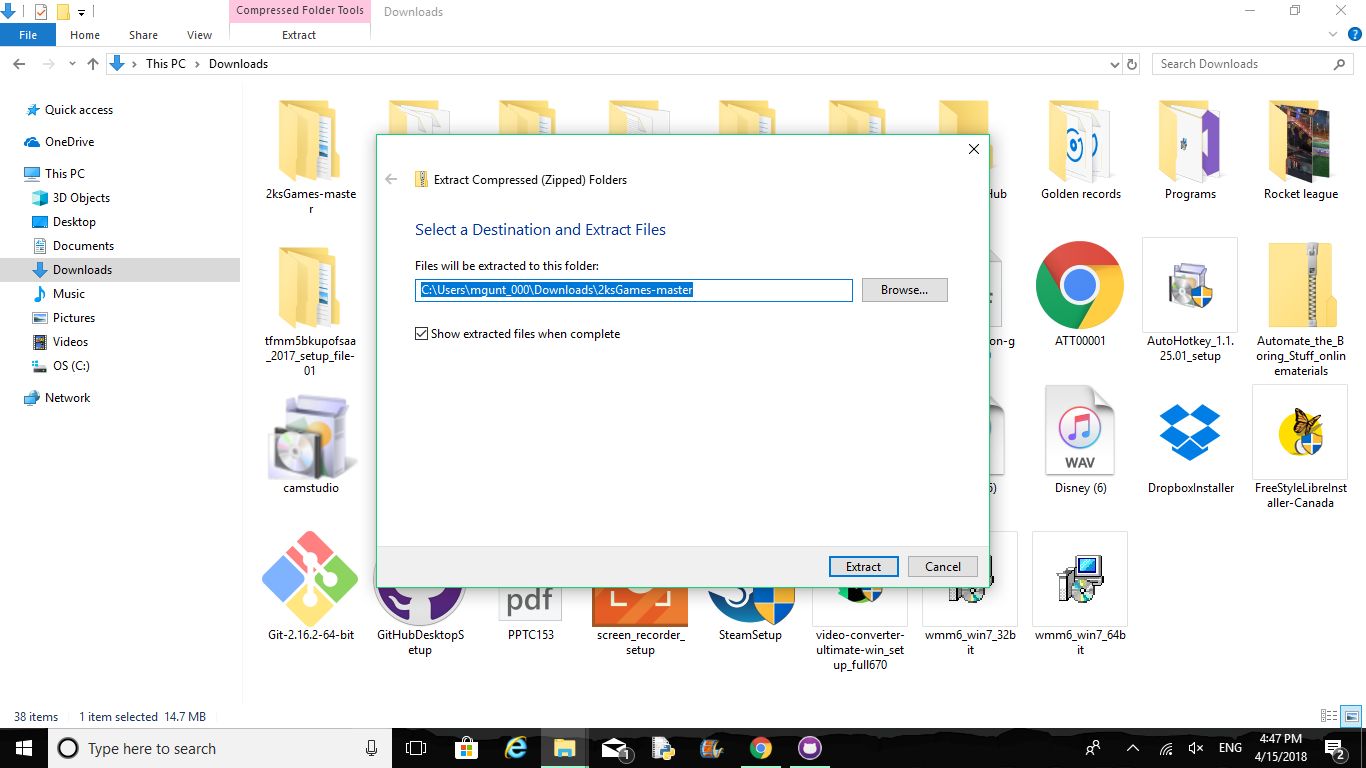Click the back arrow in the Extract dialog
Screen dimensions: 1366x768
tap(391, 180)
